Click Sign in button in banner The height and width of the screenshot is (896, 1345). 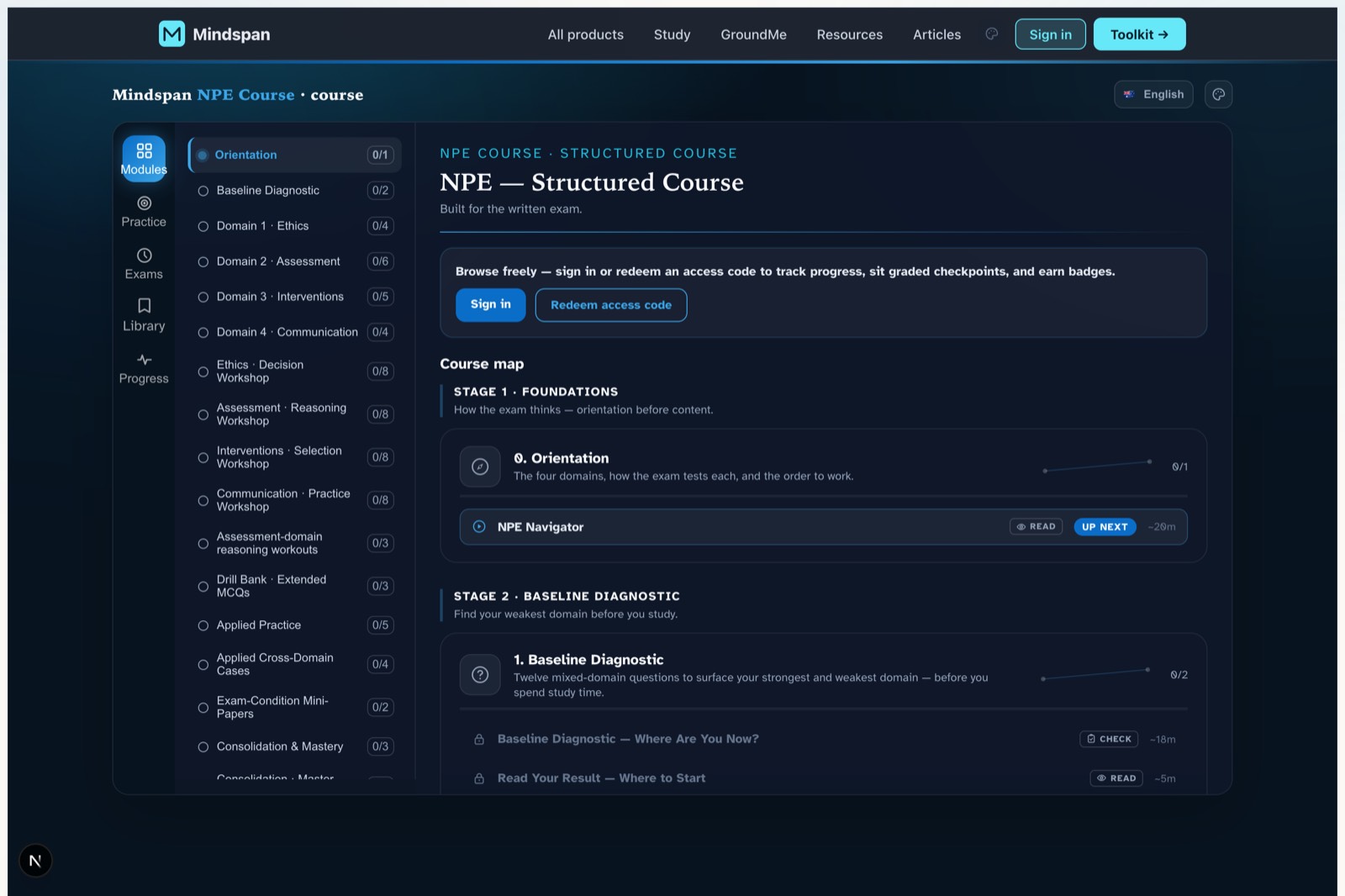(x=490, y=304)
